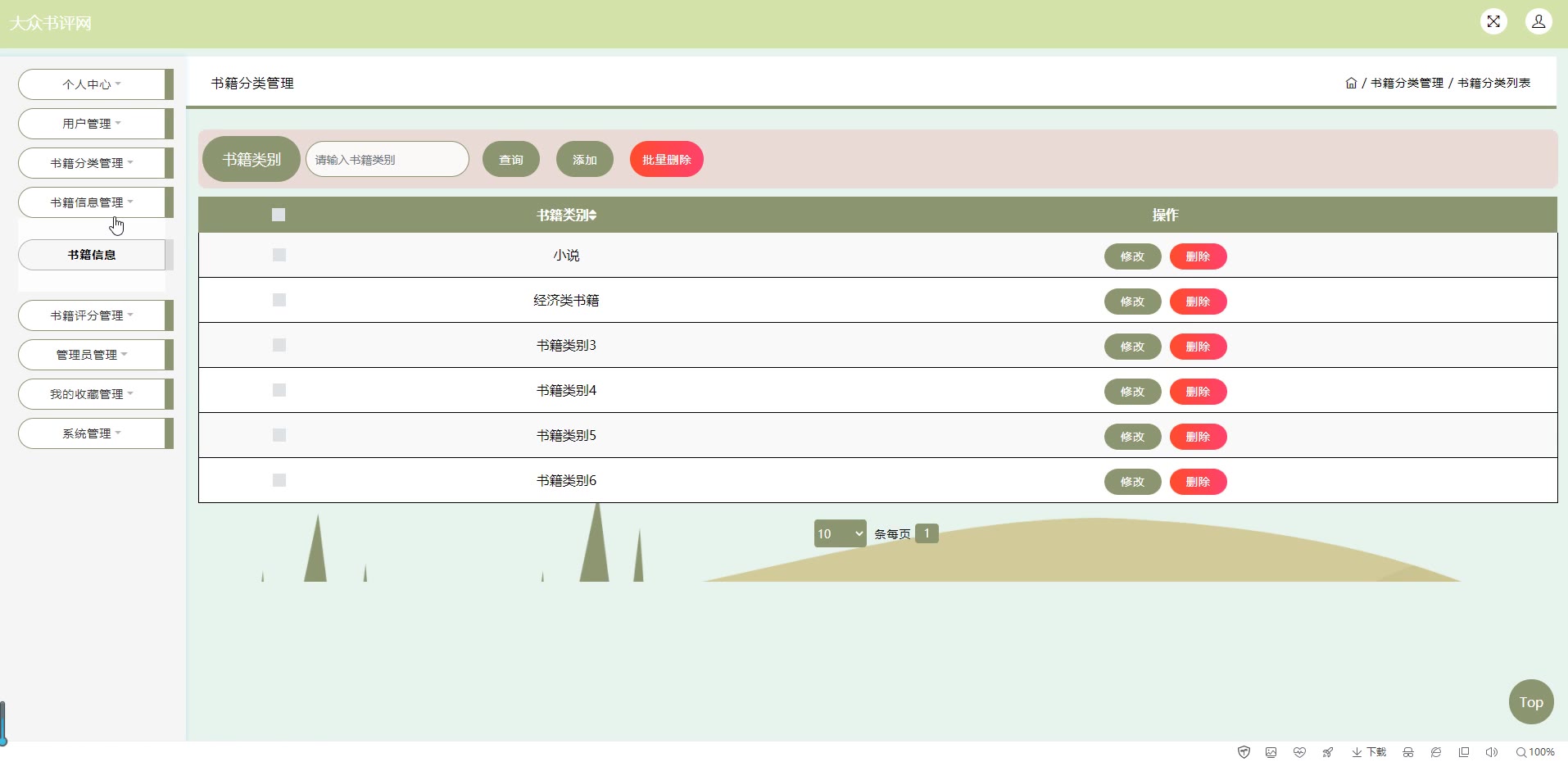Click 删除 for the 书籍类别4 row

[x=1198, y=392]
